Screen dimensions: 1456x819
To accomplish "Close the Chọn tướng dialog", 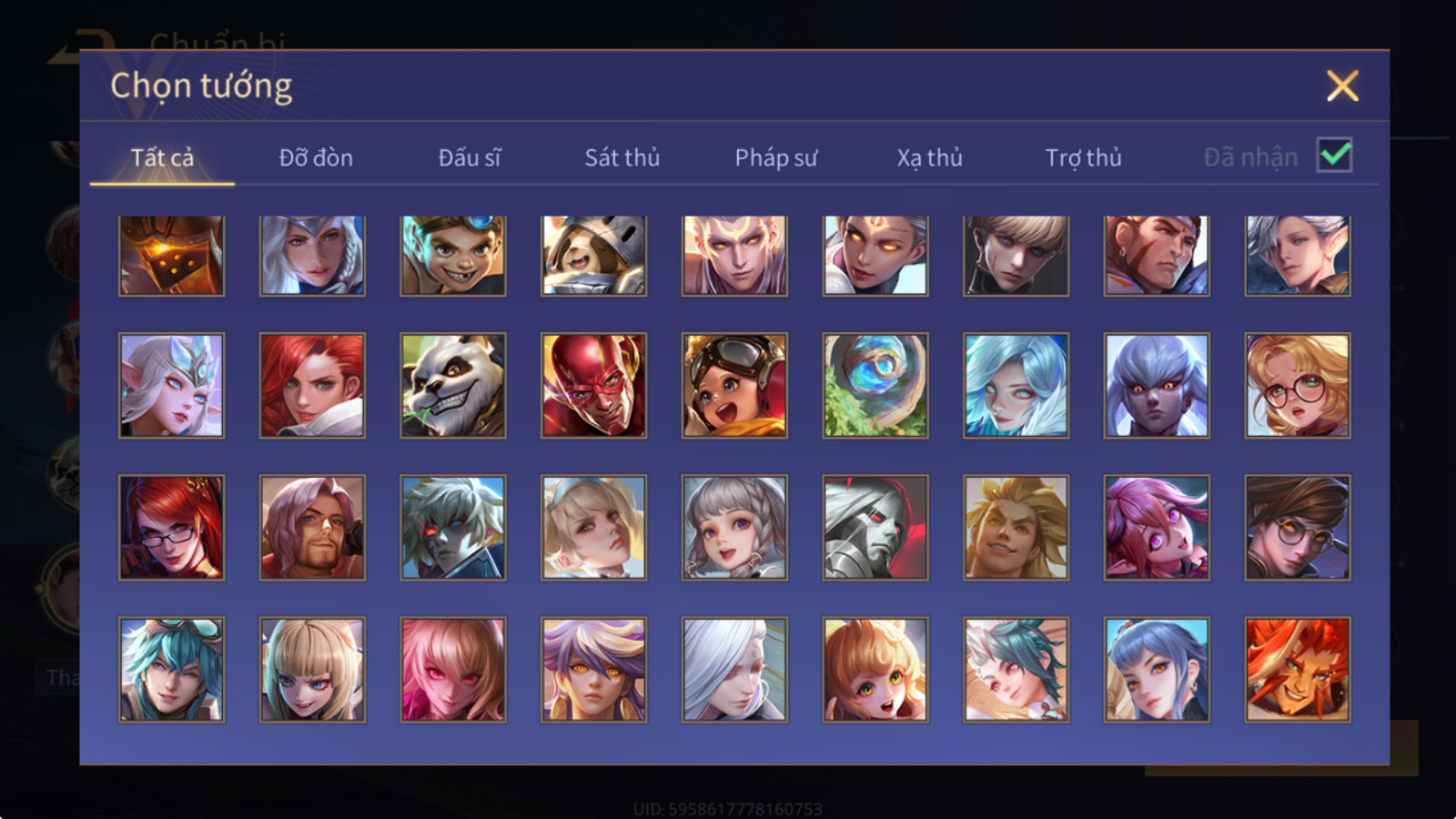I will 1342,86.
